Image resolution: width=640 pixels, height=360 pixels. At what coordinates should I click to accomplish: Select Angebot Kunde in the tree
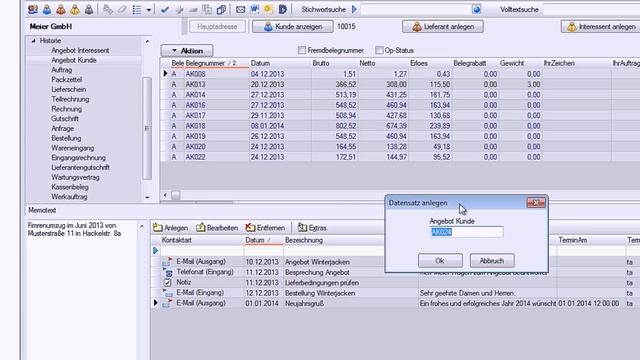pos(74,60)
